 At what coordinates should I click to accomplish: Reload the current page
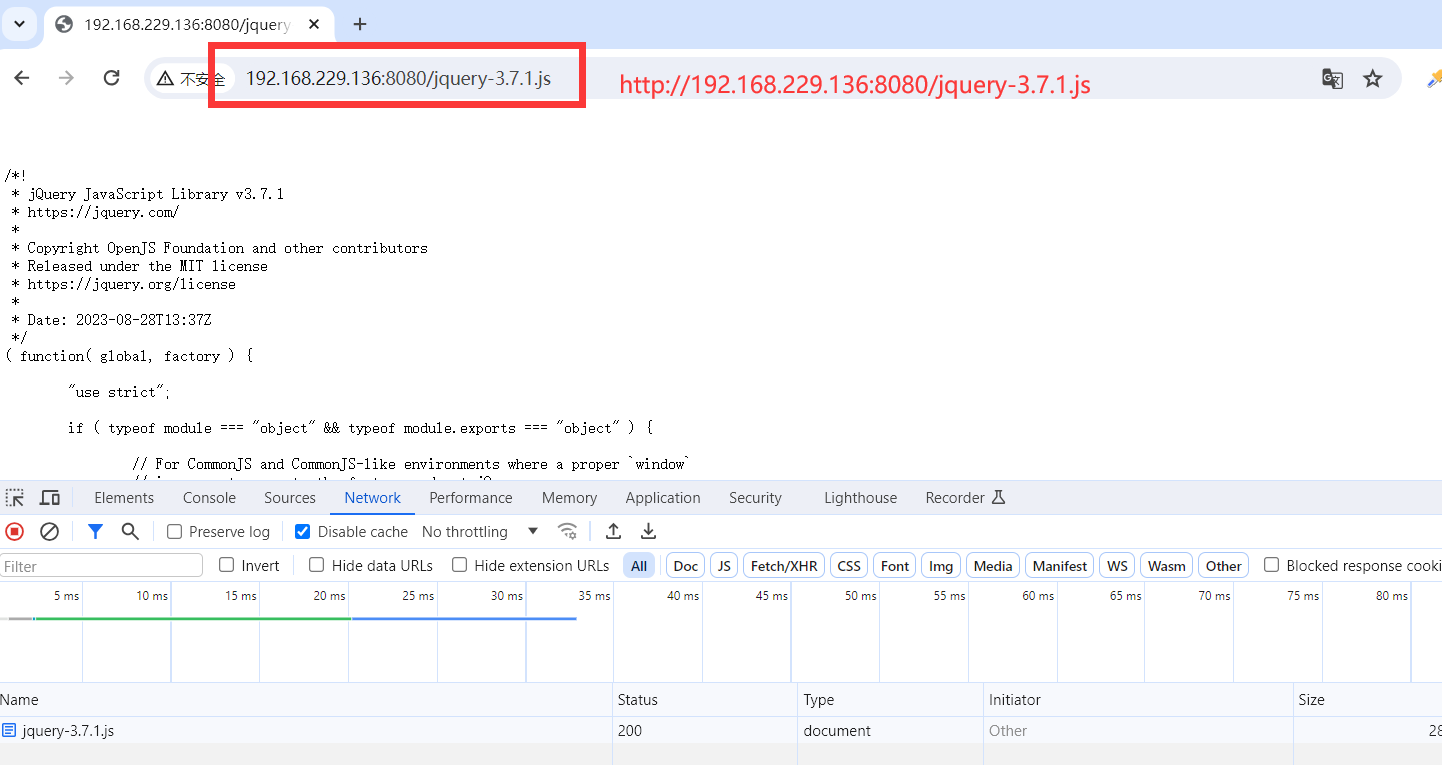[x=111, y=78]
